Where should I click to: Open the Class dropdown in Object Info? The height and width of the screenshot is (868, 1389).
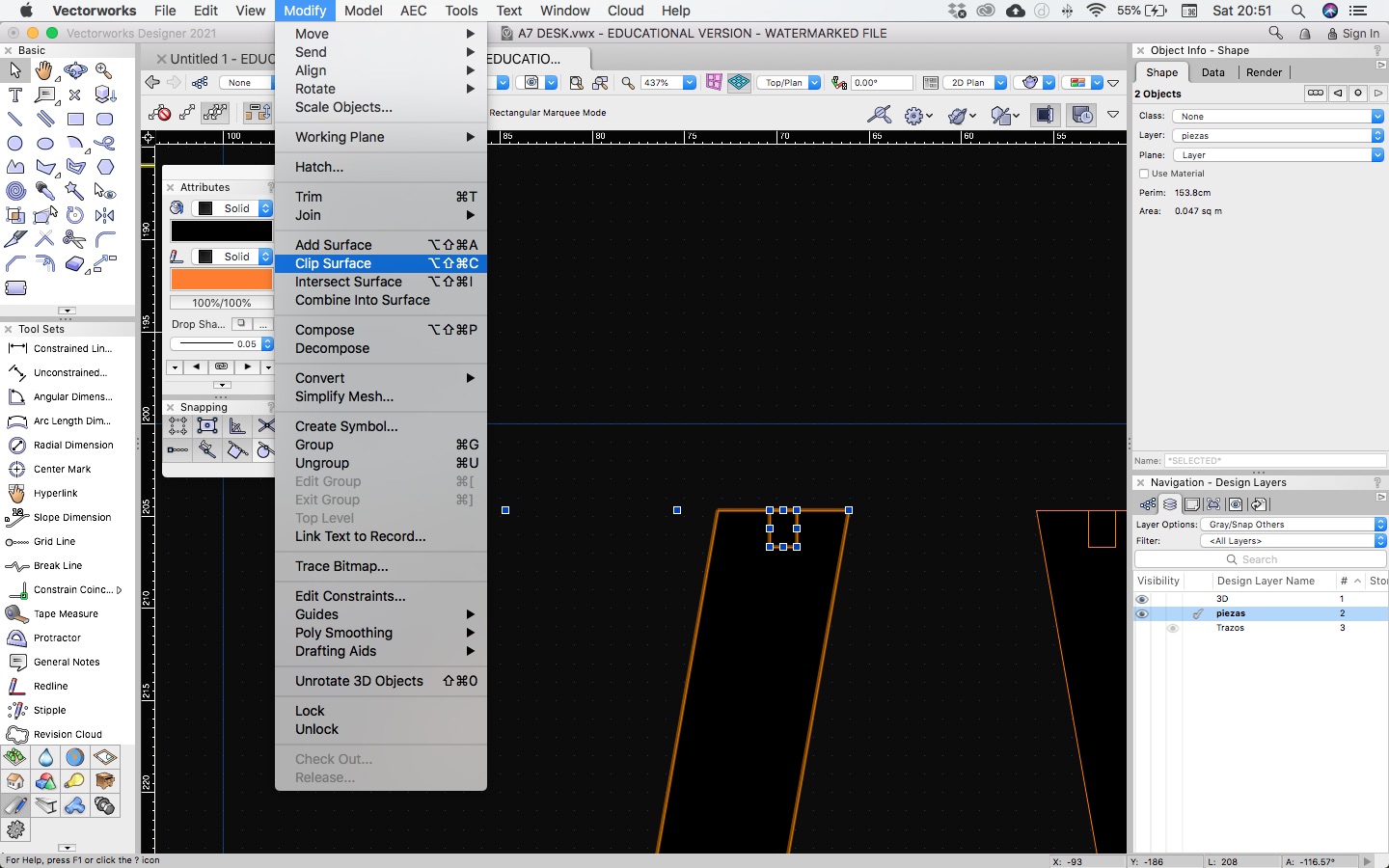1278,116
